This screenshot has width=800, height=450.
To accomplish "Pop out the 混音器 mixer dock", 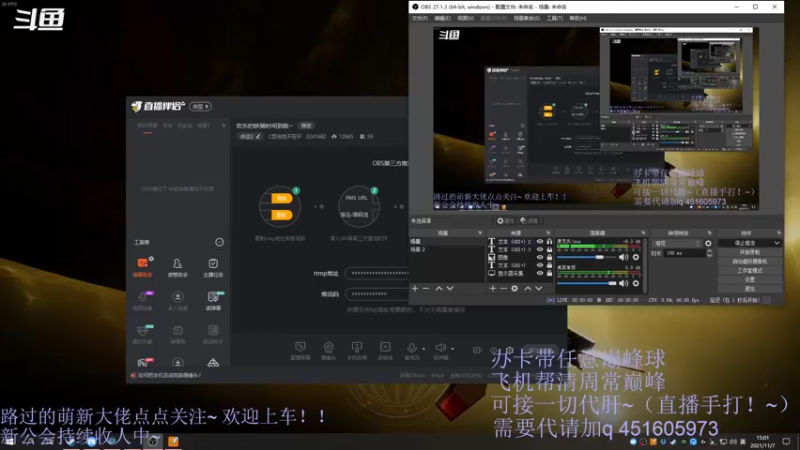I will 643,233.
